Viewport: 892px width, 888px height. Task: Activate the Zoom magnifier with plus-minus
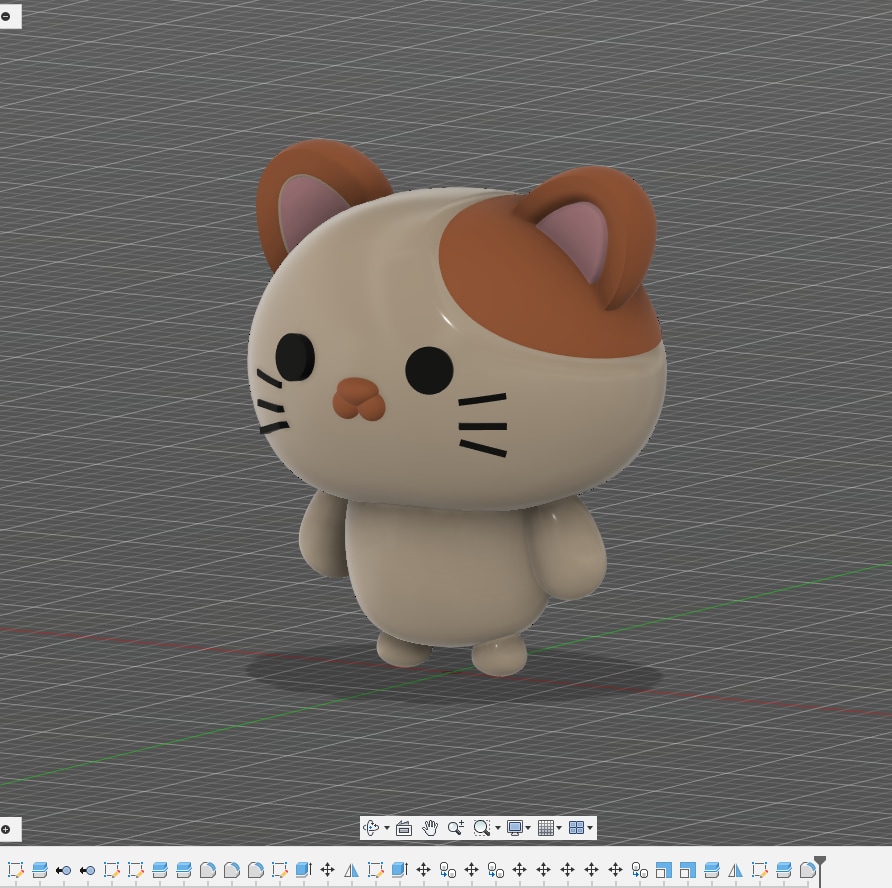(x=456, y=828)
